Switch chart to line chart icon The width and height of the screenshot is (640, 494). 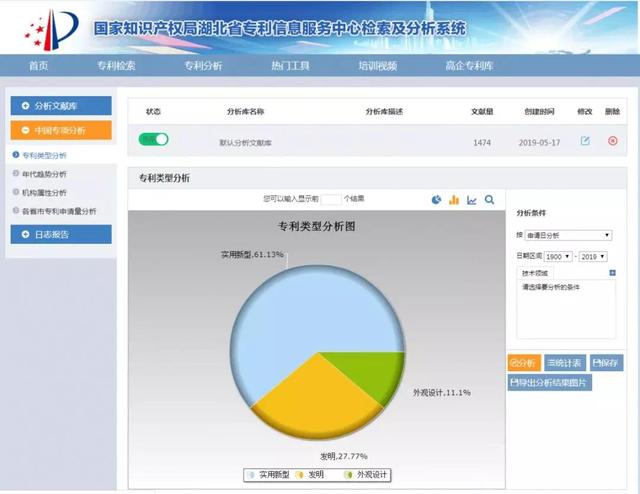pyautogui.click(x=472, y=200)
